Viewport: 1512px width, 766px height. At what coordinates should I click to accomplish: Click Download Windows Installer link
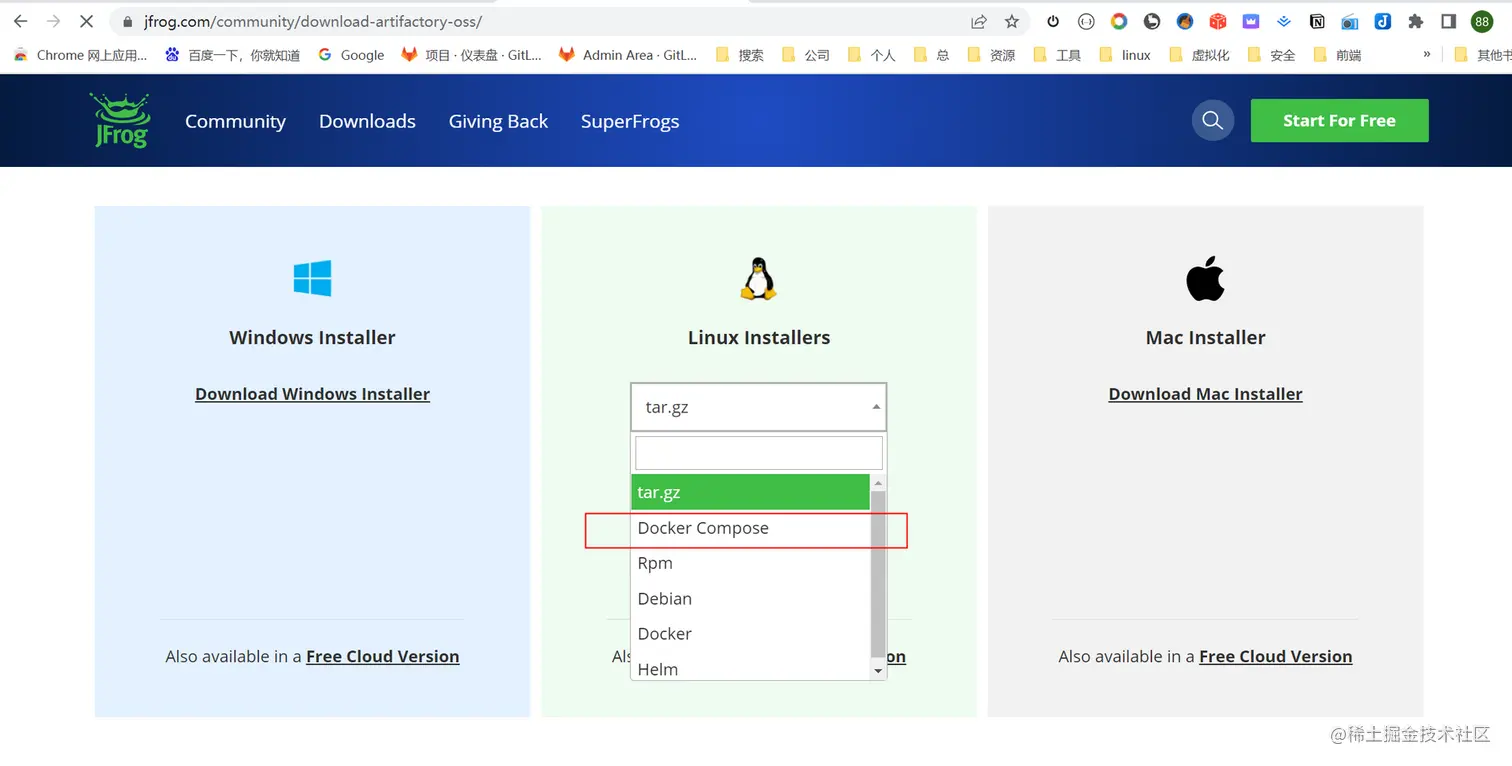312,394
